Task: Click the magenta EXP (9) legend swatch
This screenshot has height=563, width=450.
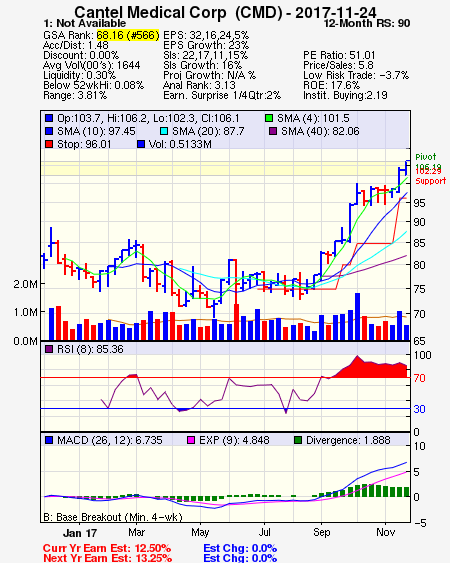Action: coord(191,440)
